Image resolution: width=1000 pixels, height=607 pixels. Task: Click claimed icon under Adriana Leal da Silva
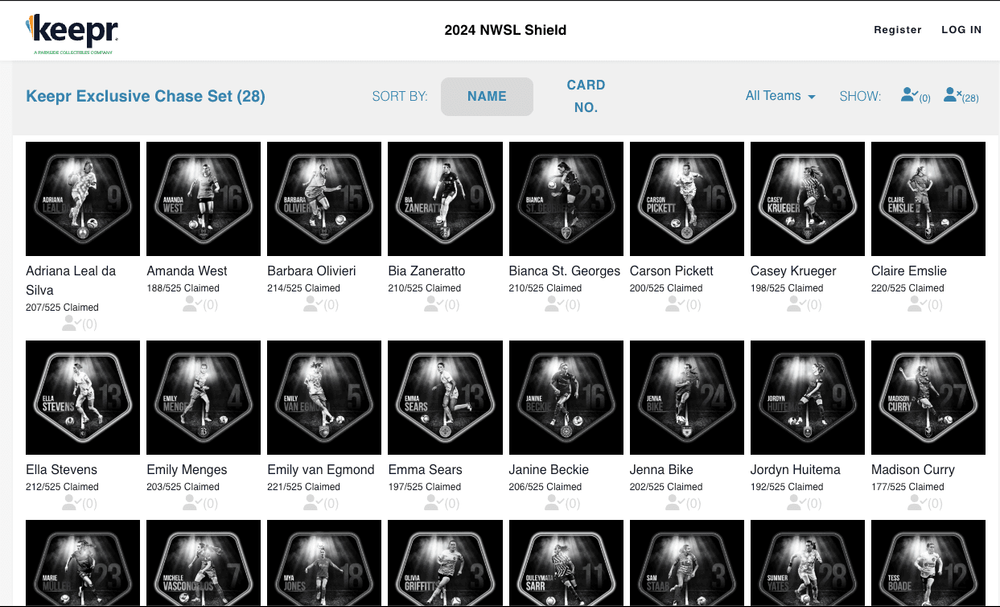click(x=79, y=324)
